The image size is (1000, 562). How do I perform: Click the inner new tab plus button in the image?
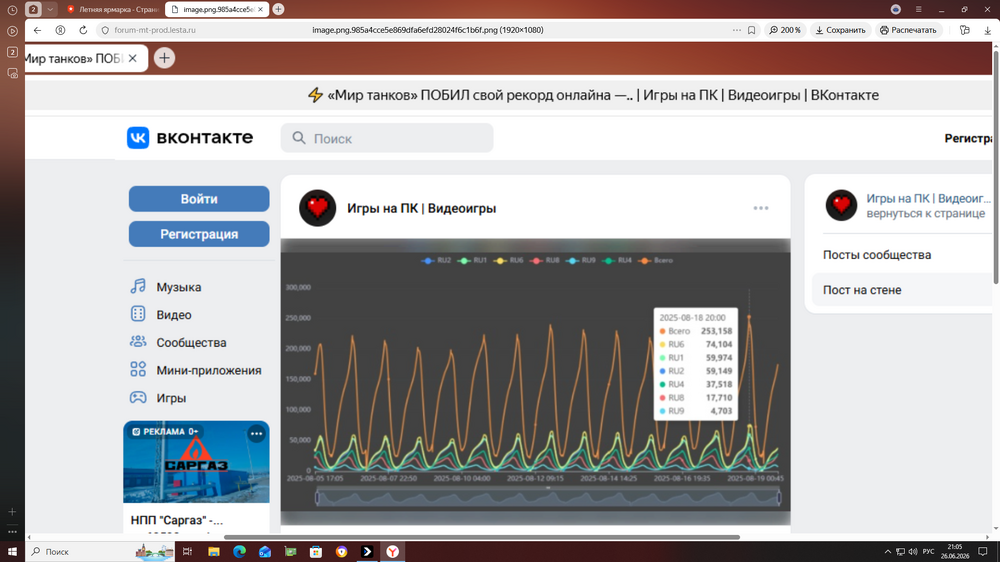(x=165, y=58)
